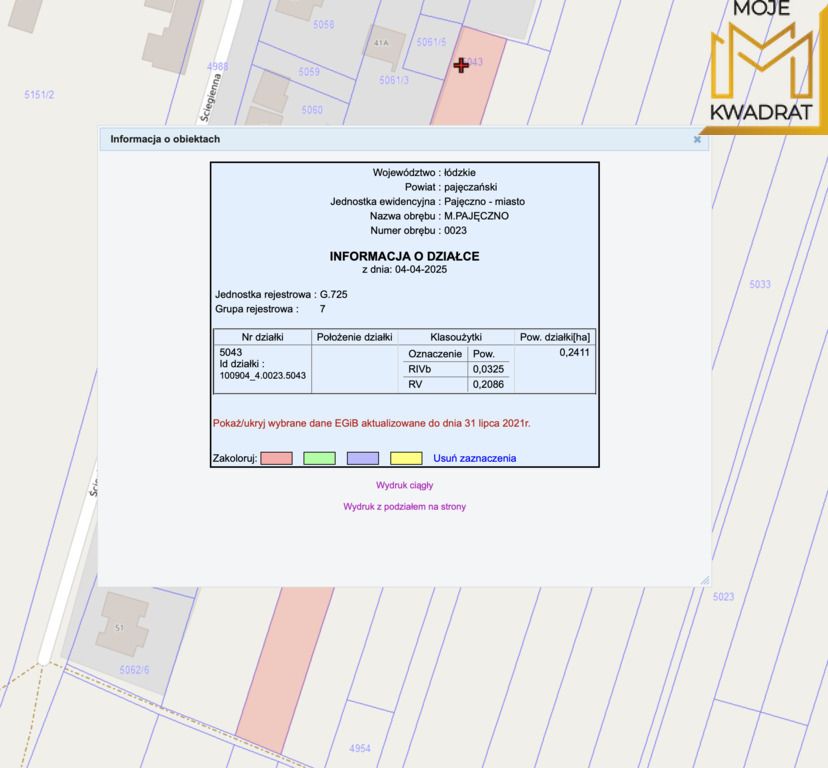Click parcel label 5060 on the map

point(312,109)
